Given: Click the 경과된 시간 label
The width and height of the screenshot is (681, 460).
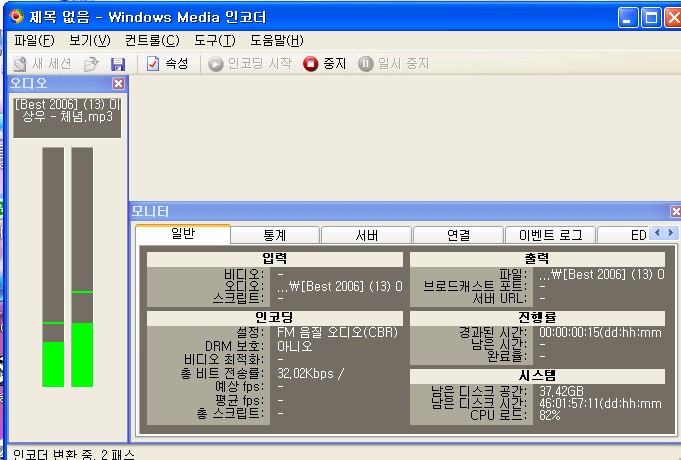Looking at the screenshot, I should pyautogui.click(x=493, y=333).
